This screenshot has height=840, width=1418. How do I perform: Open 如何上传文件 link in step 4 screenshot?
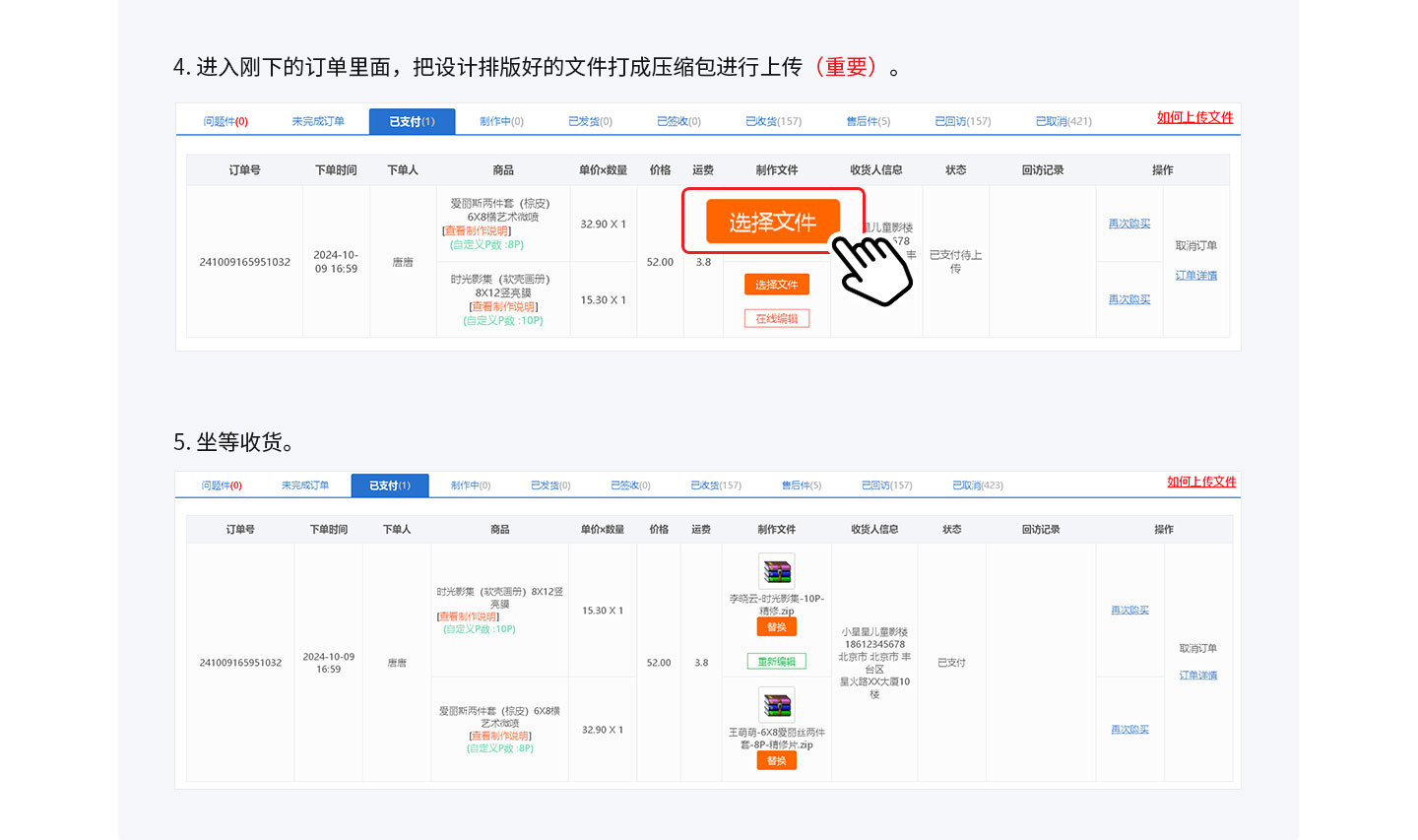point(1194,117)
